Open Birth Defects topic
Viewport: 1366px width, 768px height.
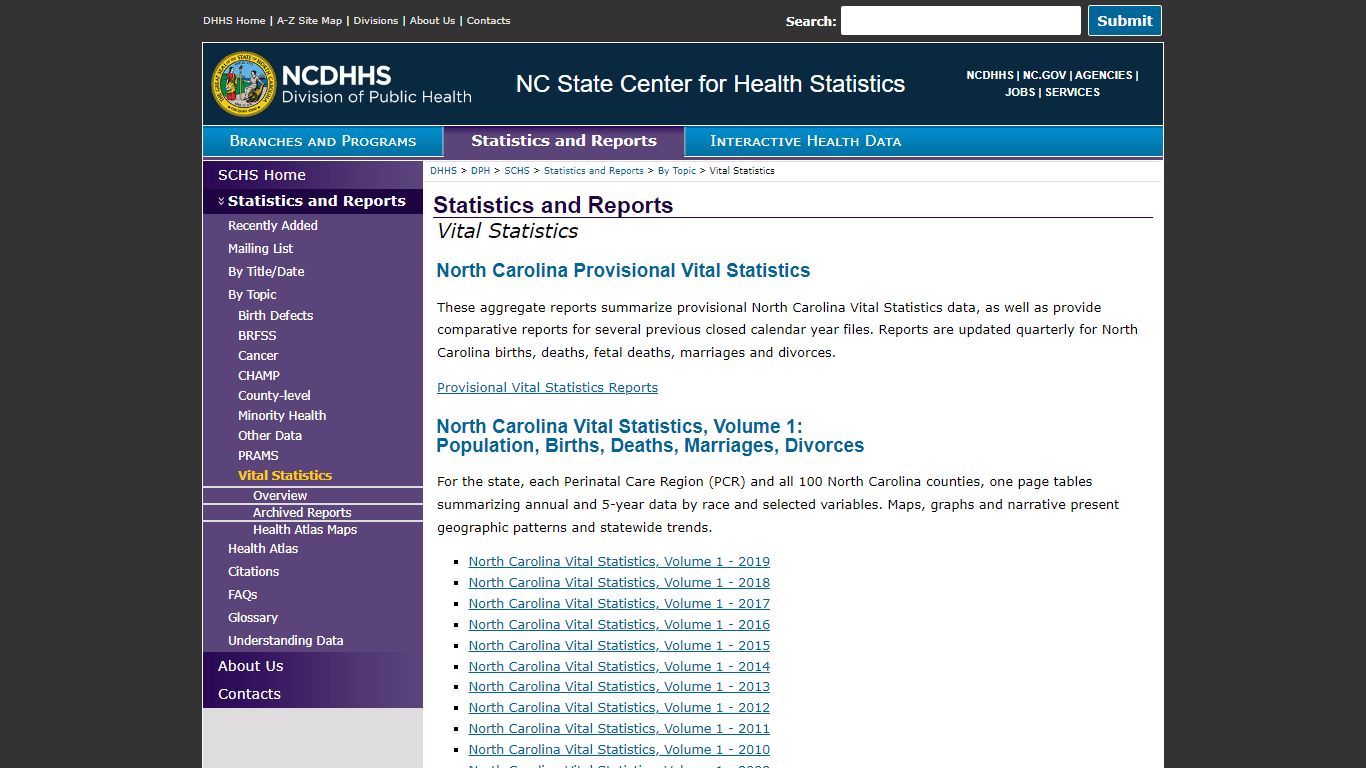pos(275,316)
